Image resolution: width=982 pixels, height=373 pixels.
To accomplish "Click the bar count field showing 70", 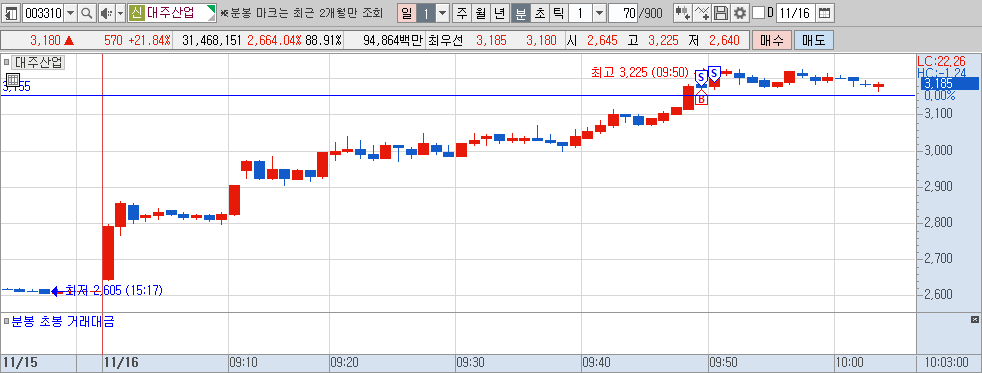I will 623,13.
